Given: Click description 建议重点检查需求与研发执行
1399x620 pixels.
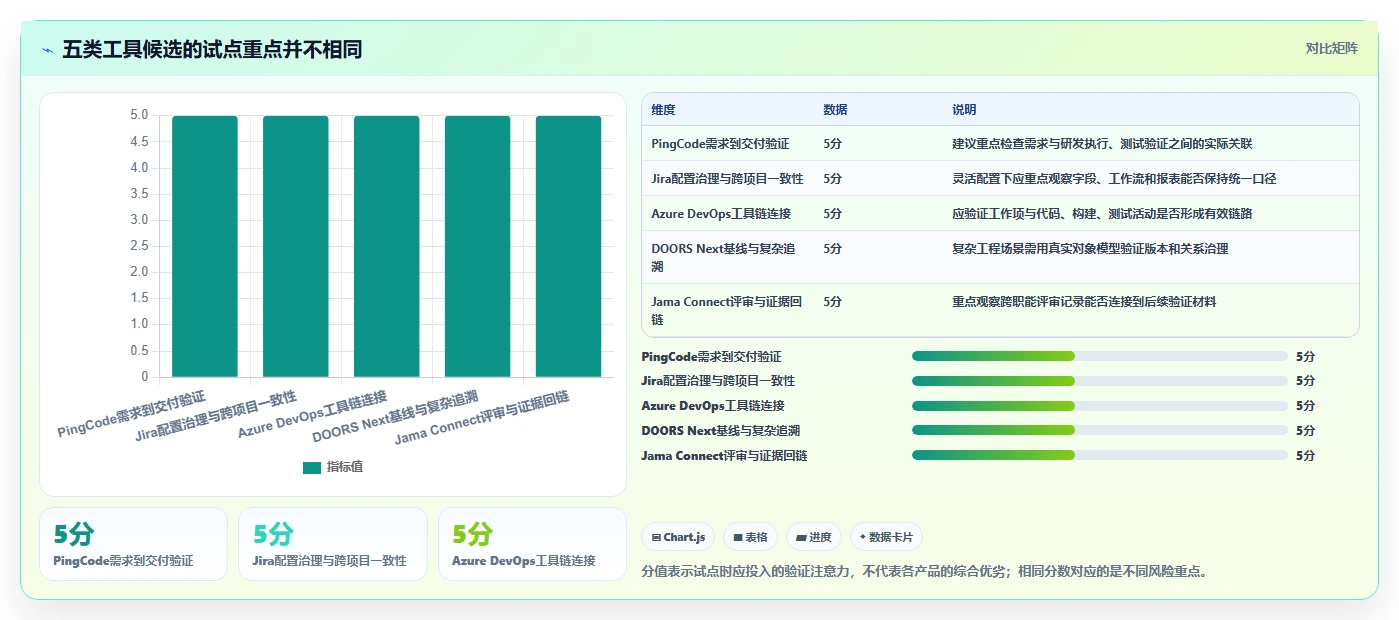Looking at the screenshot, I should point(1102,144).
